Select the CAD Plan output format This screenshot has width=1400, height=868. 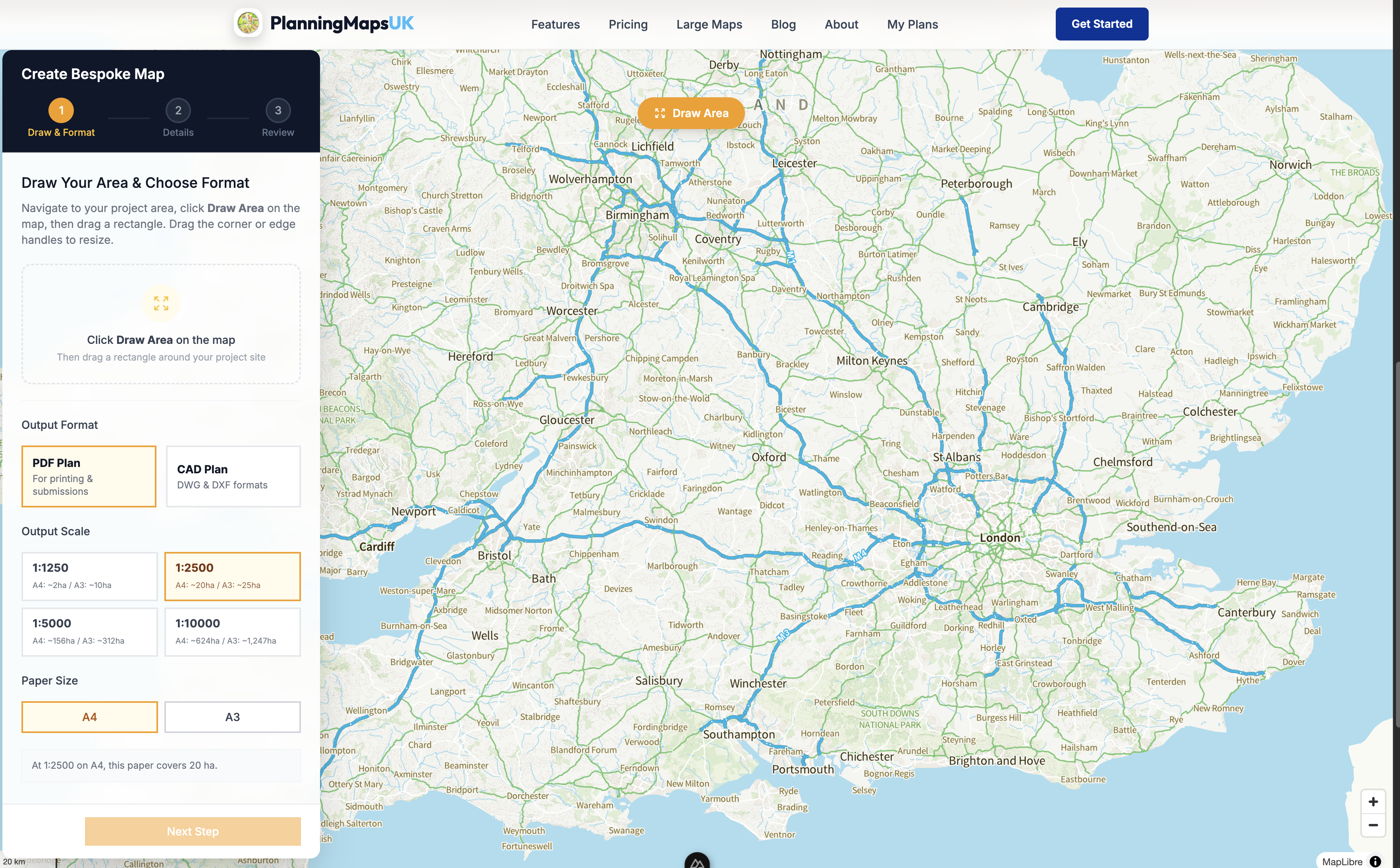pos(233,476)
